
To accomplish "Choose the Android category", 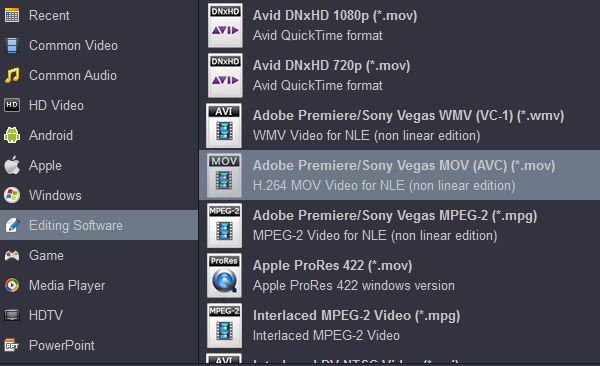I will point(99,135).
